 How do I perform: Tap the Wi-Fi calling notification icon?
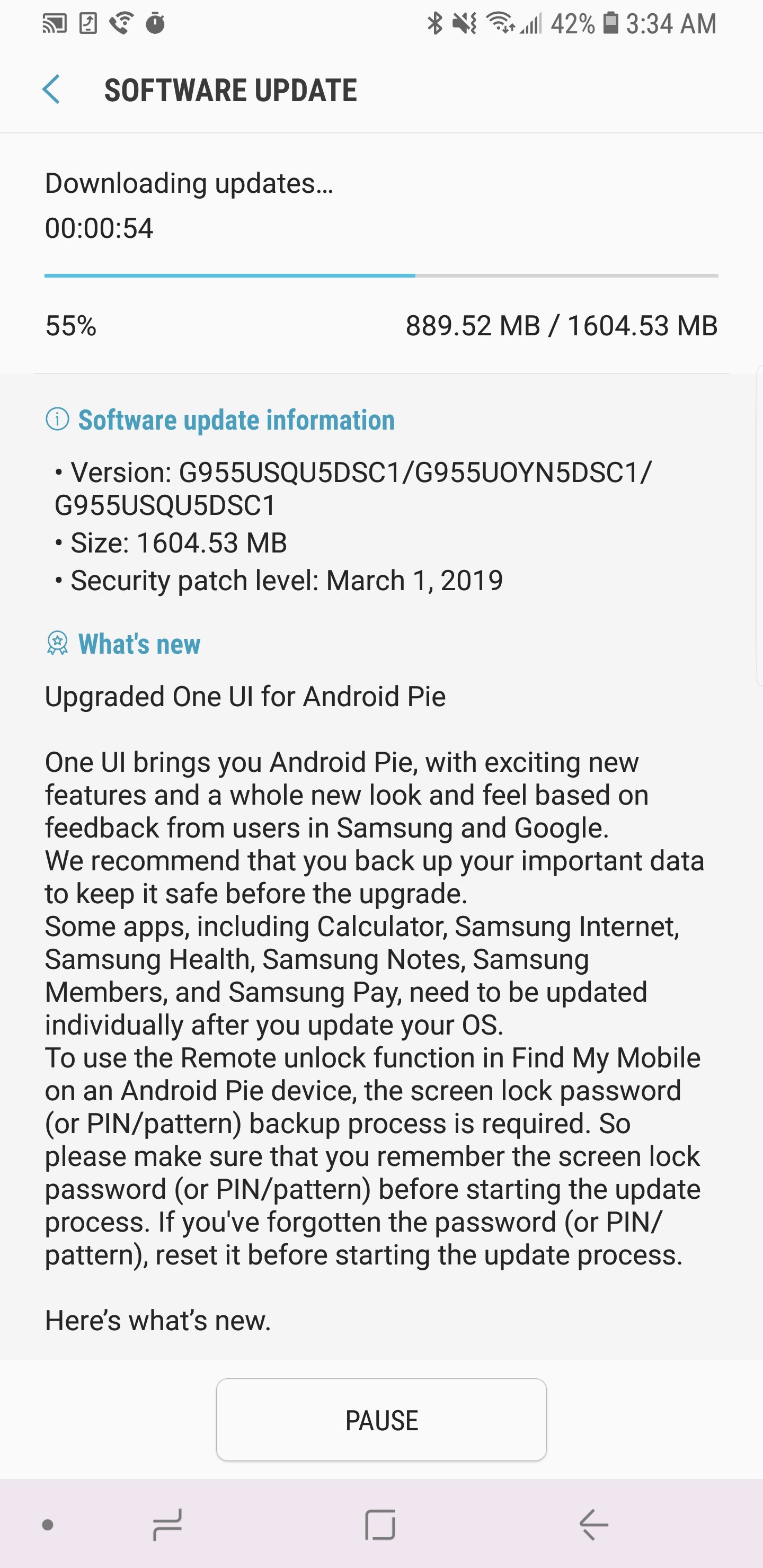click(122, 24)
